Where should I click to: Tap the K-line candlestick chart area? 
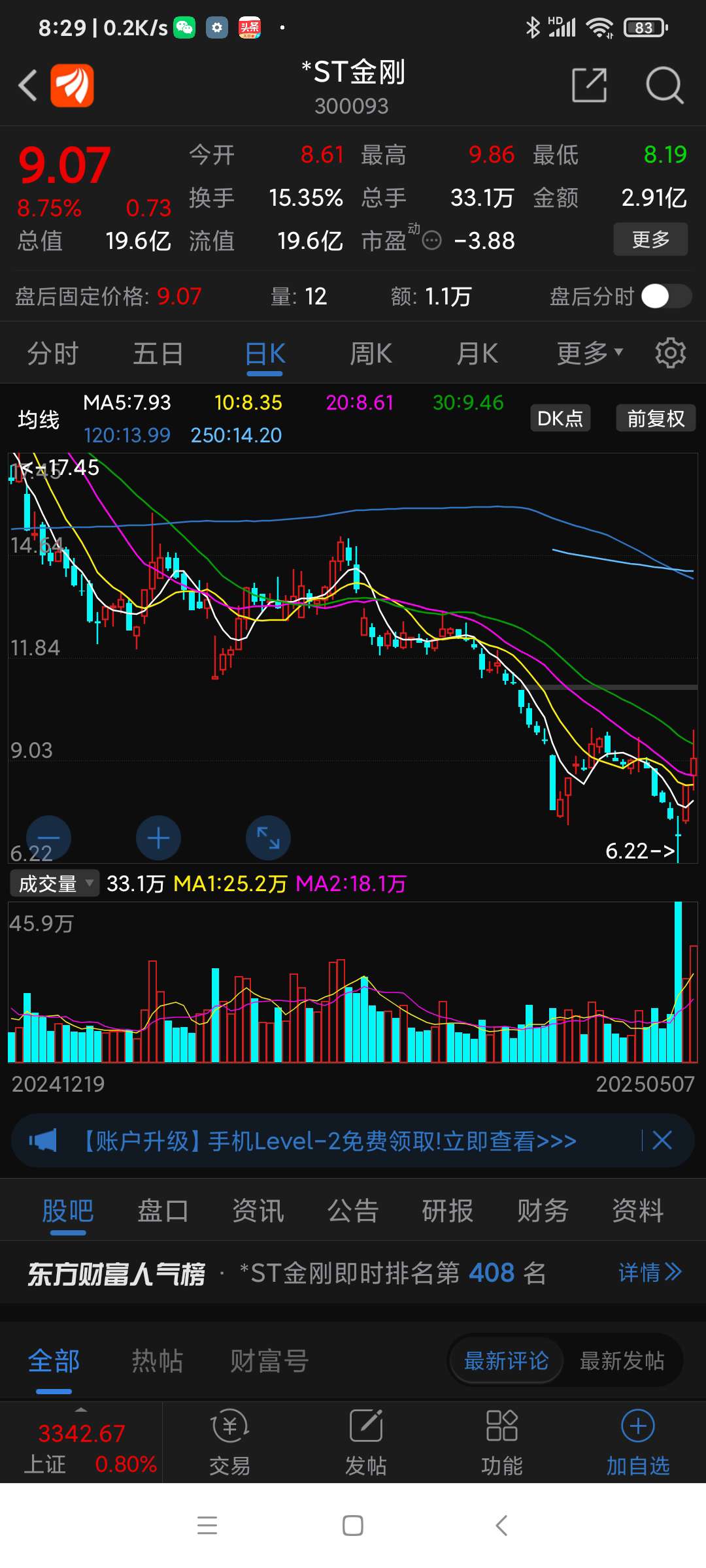pos(353,658)
